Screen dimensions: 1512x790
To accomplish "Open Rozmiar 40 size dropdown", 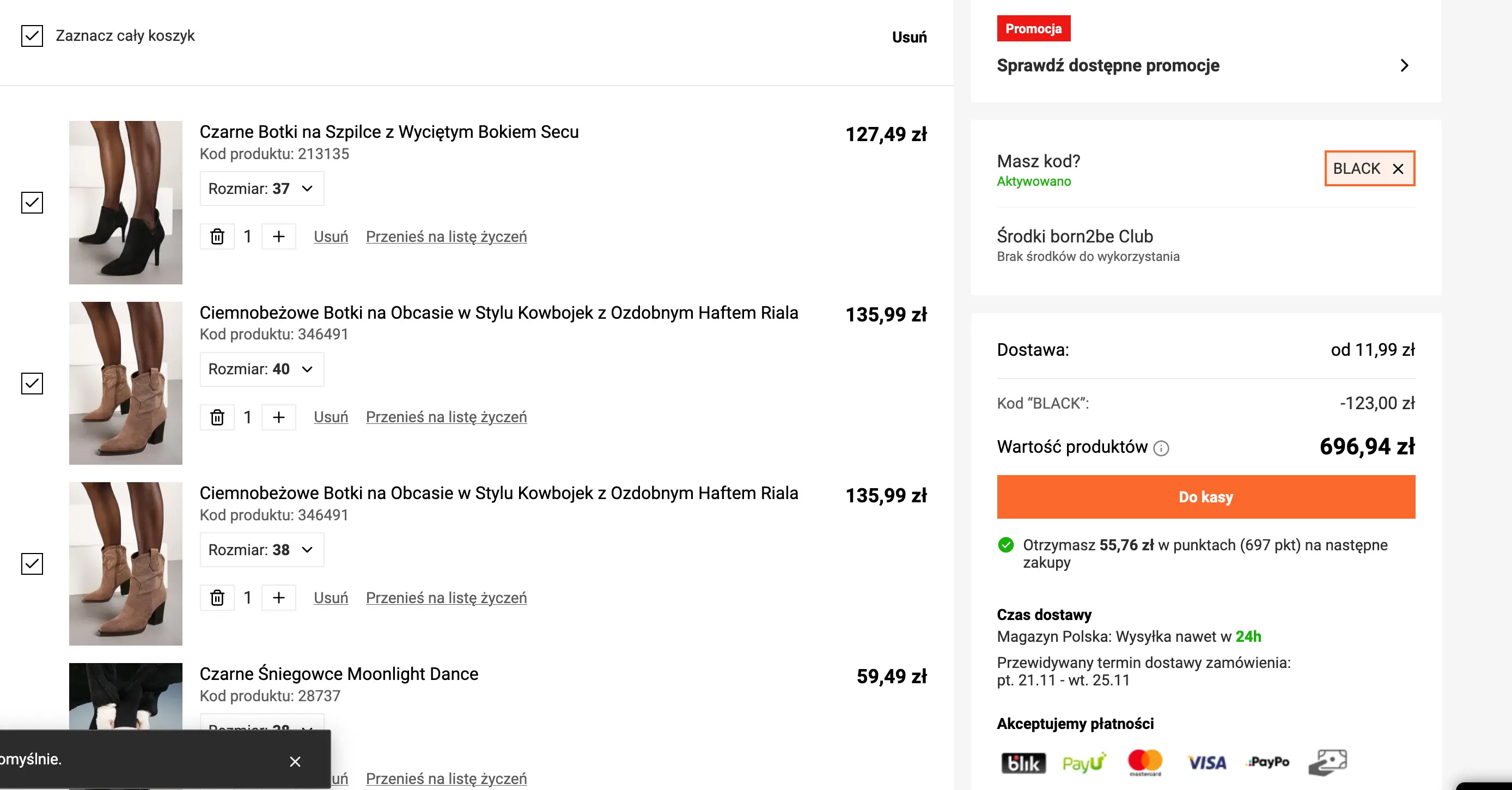I will point(262,369).
